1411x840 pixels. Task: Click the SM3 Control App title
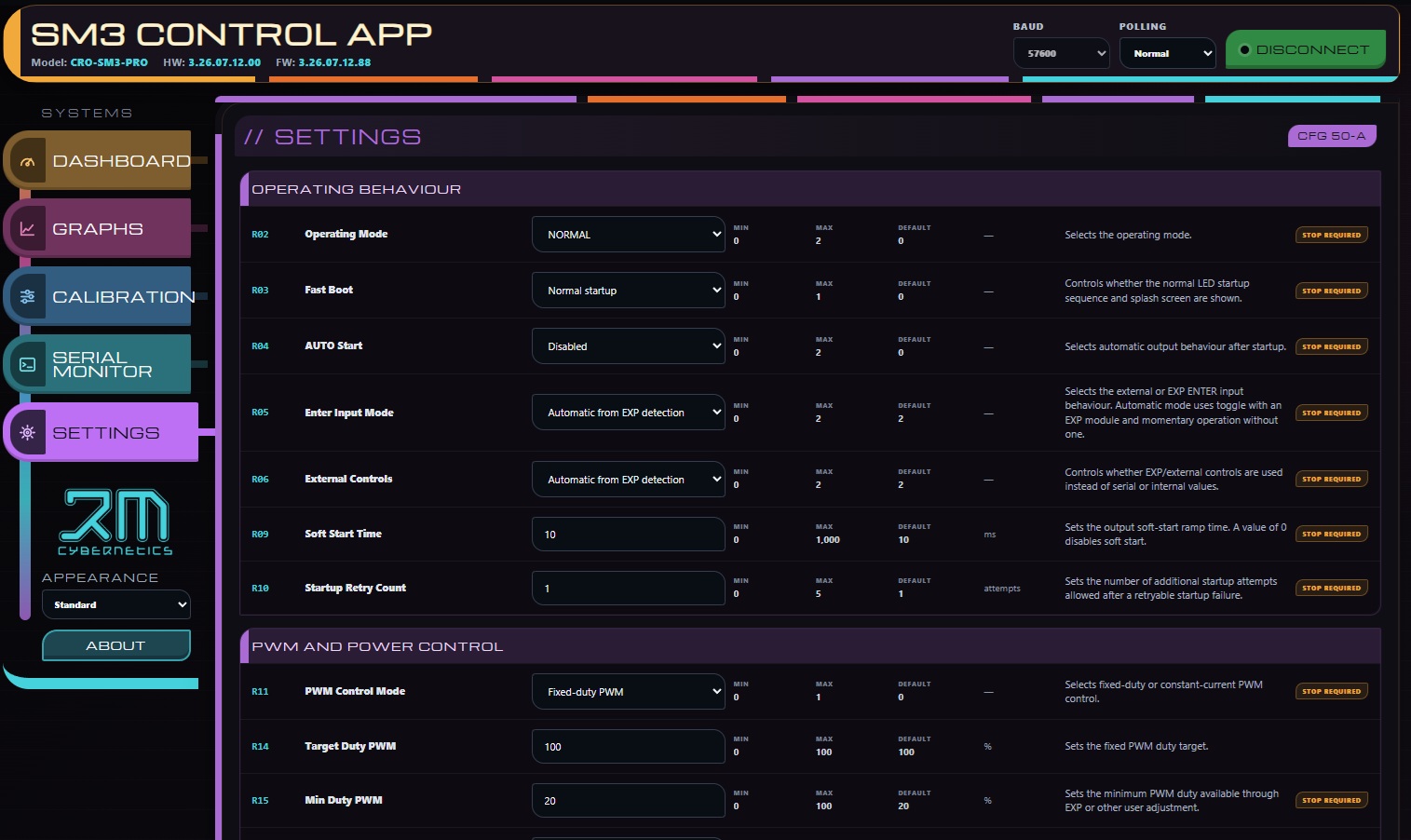coord(232,34)
